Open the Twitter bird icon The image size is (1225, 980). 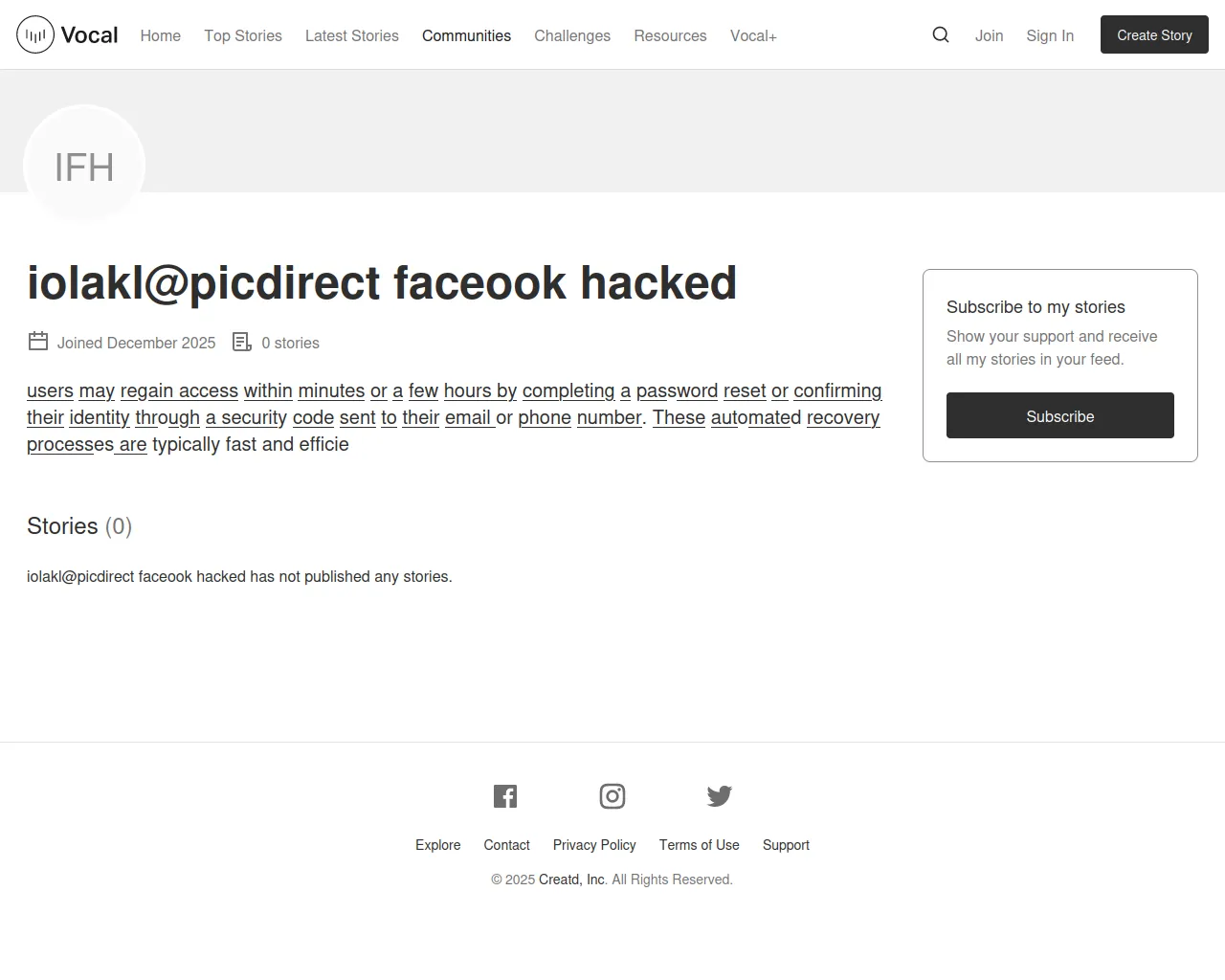tap(720, 796)
